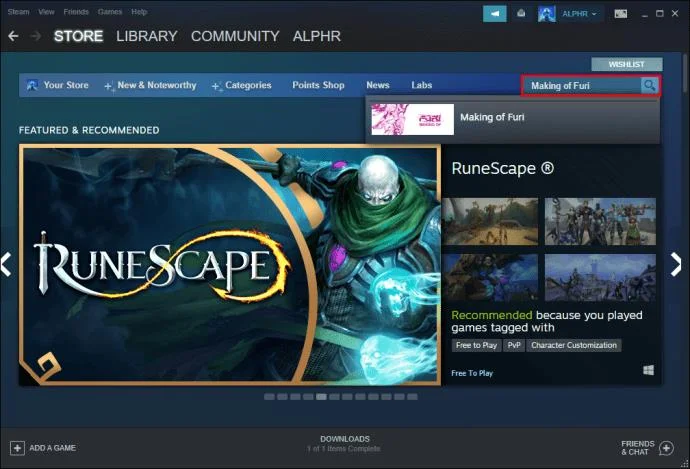Click the Making of Furi search field
The image size is (690, 469).
coord(581,85)
